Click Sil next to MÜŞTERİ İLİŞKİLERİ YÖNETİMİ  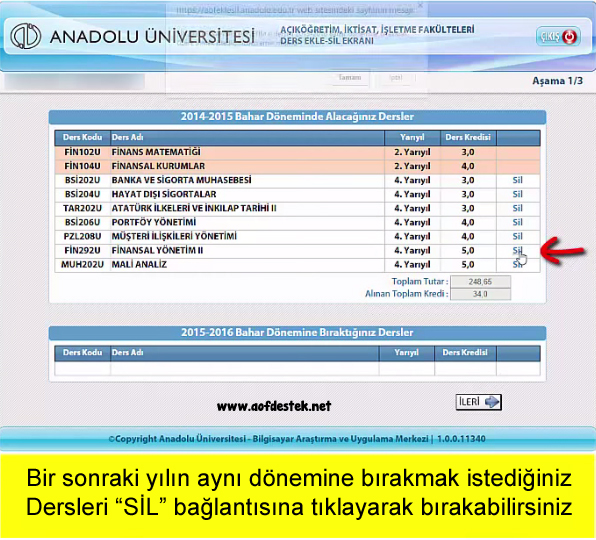[517, 236]
